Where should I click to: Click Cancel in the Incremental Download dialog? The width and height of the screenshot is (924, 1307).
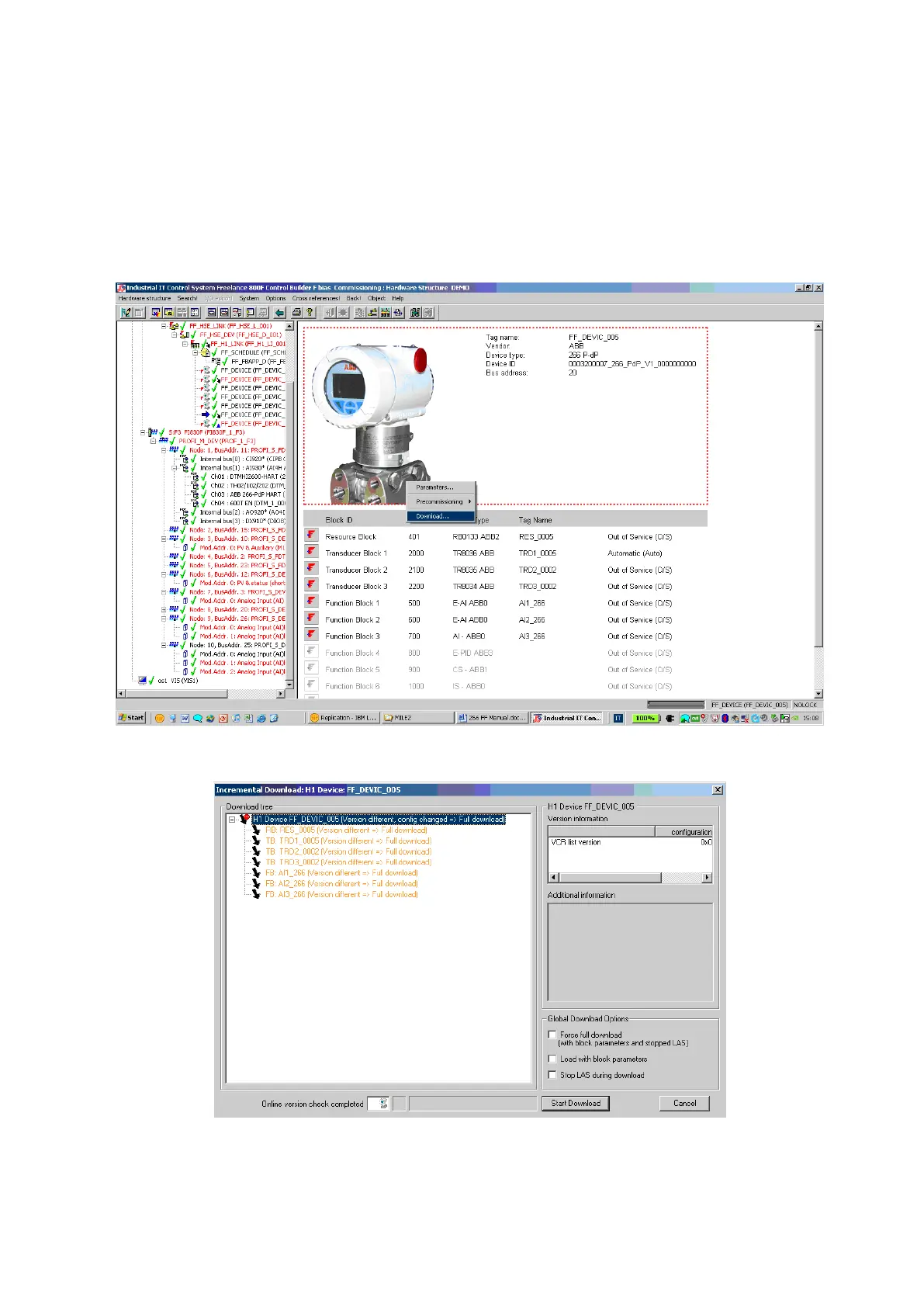(x=684, y=1103)
